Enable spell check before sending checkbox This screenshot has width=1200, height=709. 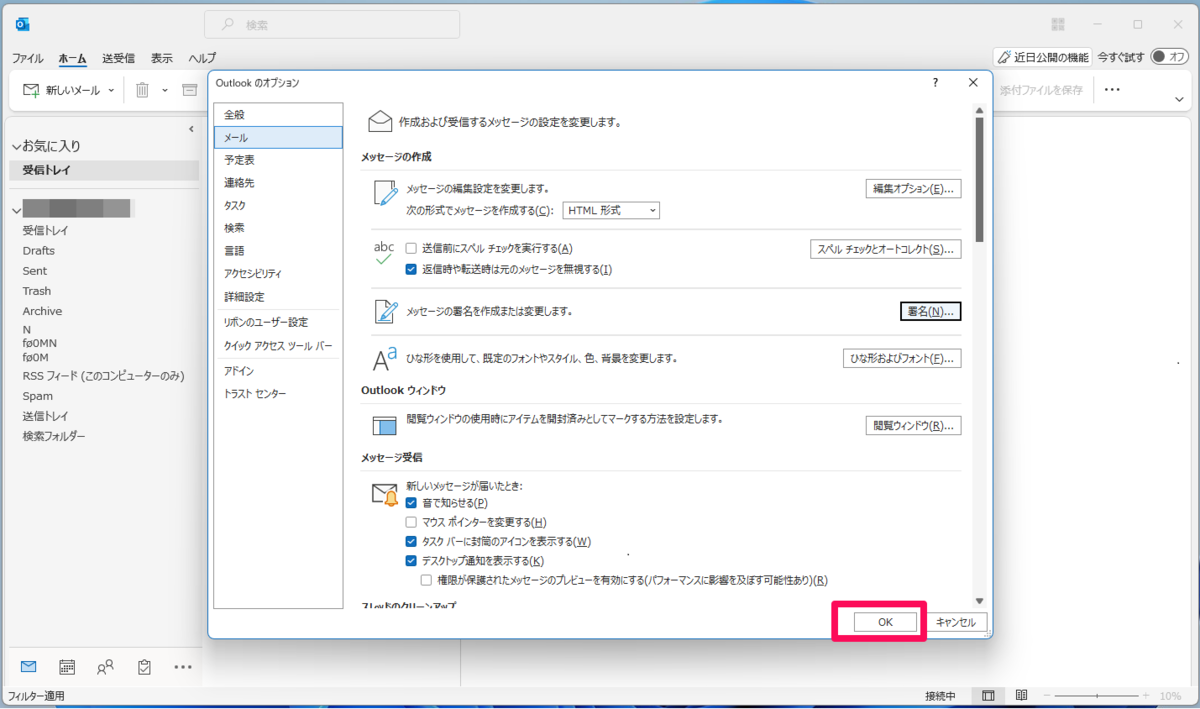[x=411, y=248]
